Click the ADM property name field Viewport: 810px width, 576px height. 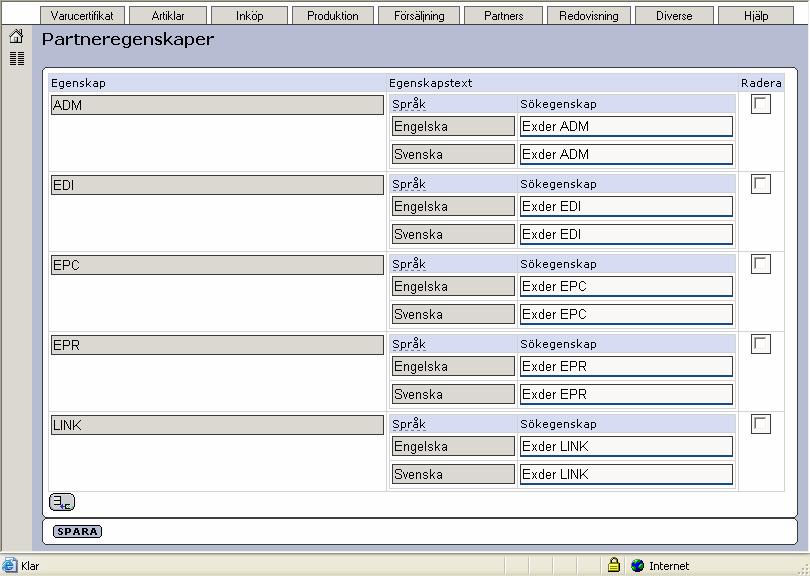tap(217, 105)
